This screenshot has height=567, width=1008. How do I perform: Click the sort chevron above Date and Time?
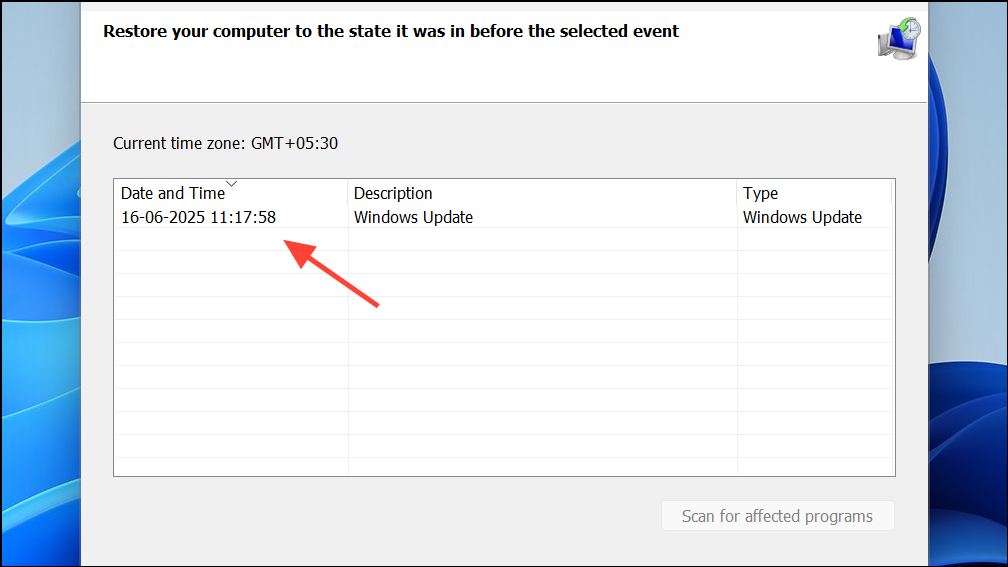click(x=231, y=184)
